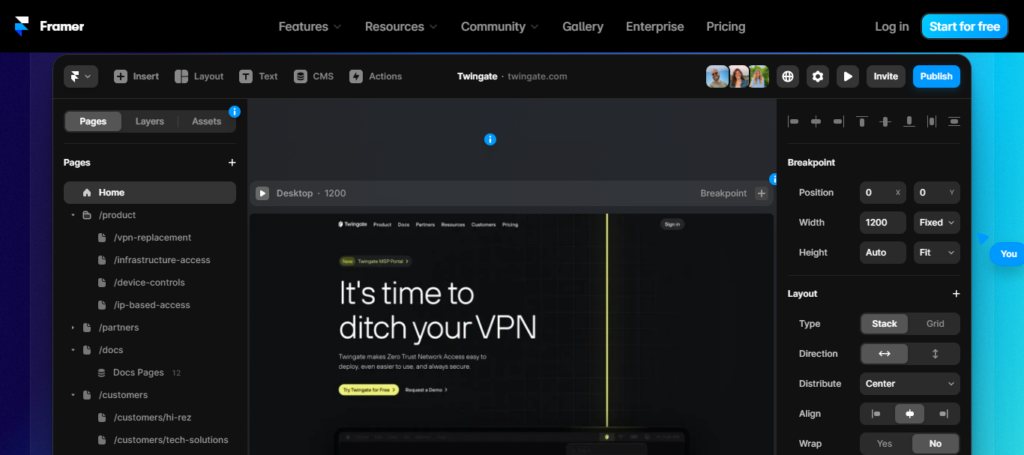Expand the /partners folder
Viewport: 1024px width, 455px height.
[73, 327]
